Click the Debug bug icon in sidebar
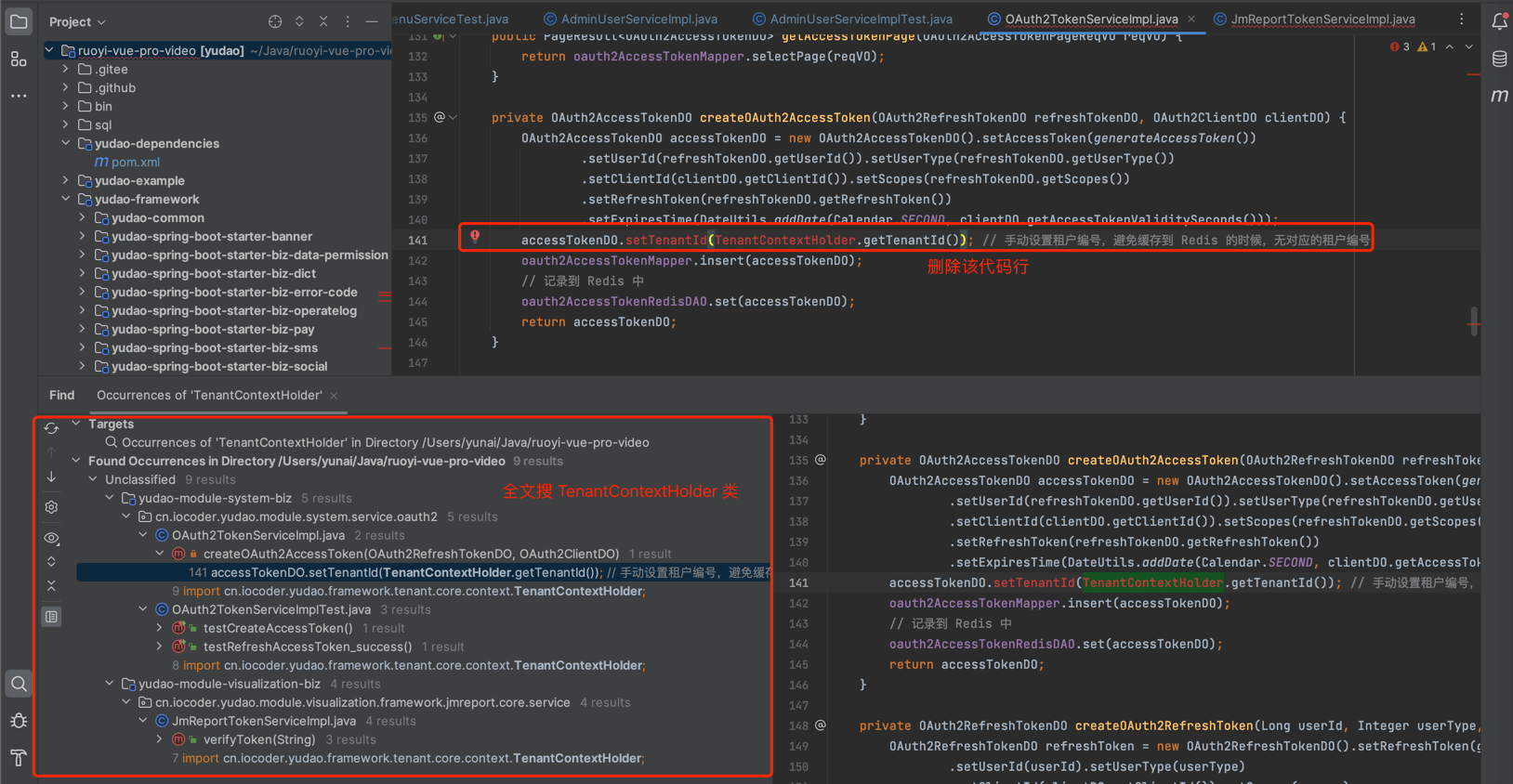The width and height of the screenshot is (1513, 784). coord(19,721)
